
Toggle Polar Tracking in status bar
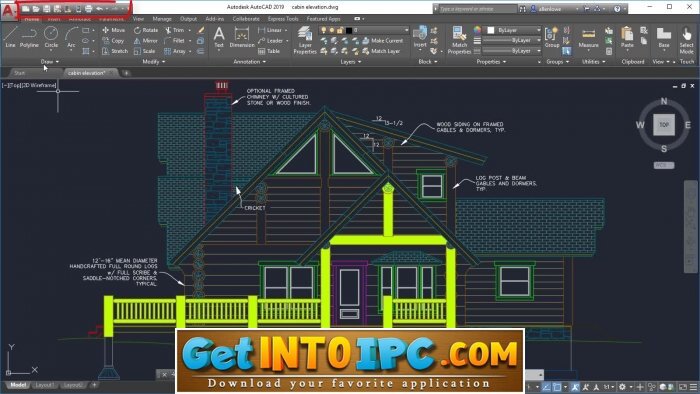pos(546,387)
